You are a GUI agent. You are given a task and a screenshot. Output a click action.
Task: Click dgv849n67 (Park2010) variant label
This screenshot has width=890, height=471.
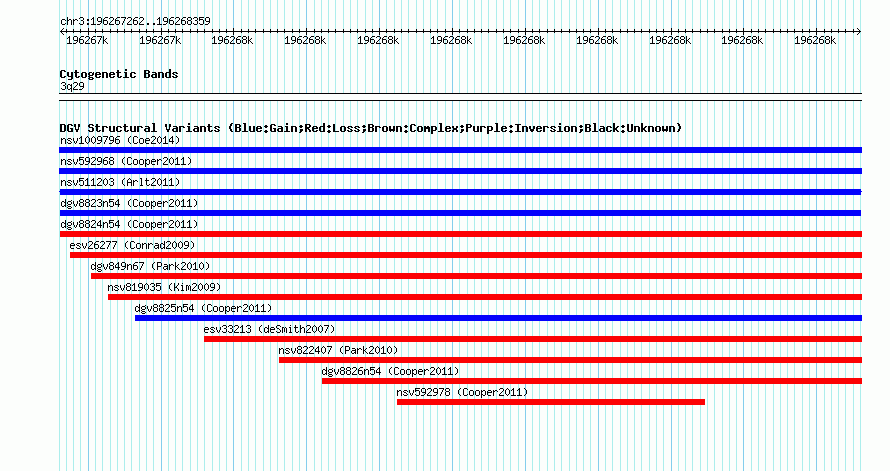(150, 266)
